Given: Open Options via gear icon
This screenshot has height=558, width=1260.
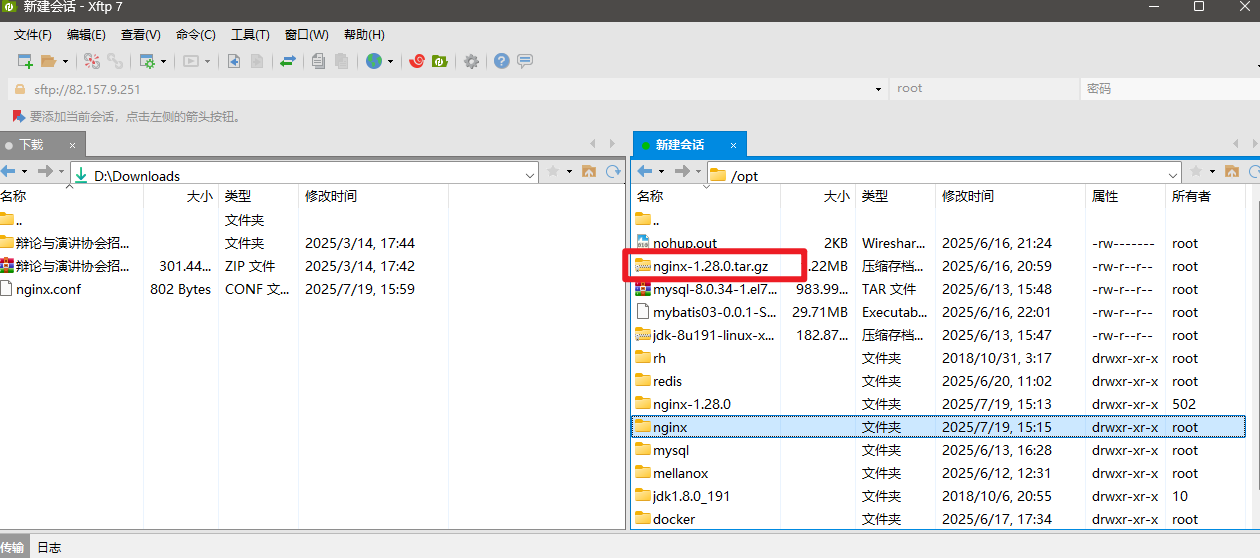Looking at the screenshot, I should point(471,61).
